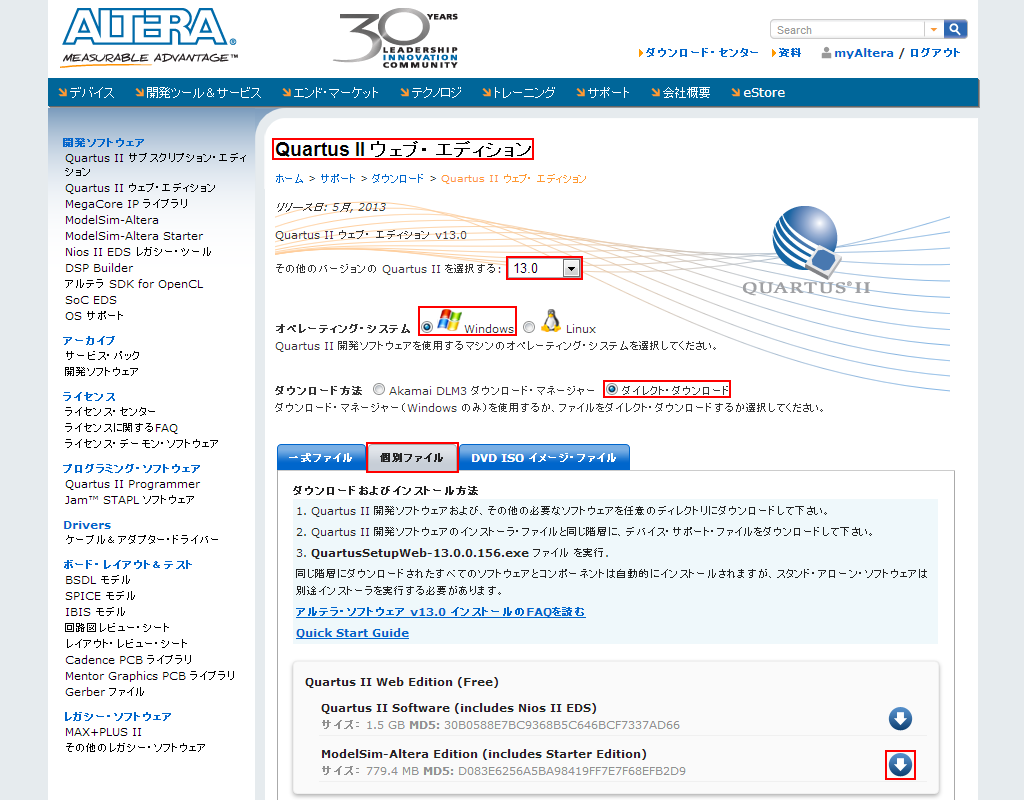
Task: Open OS サポート sidebar link
Action: coord(94,315)
